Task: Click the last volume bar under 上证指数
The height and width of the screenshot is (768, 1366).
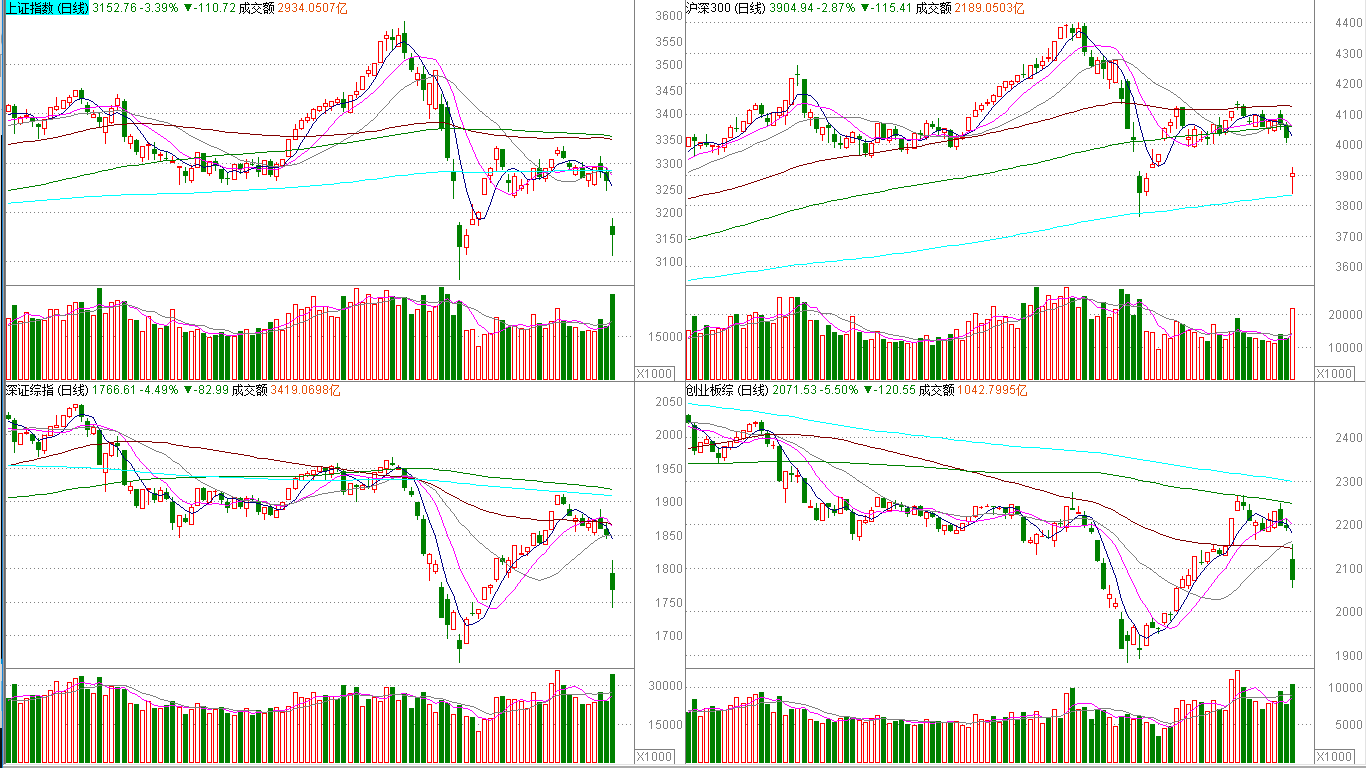Action: click(x=612, y=336)
